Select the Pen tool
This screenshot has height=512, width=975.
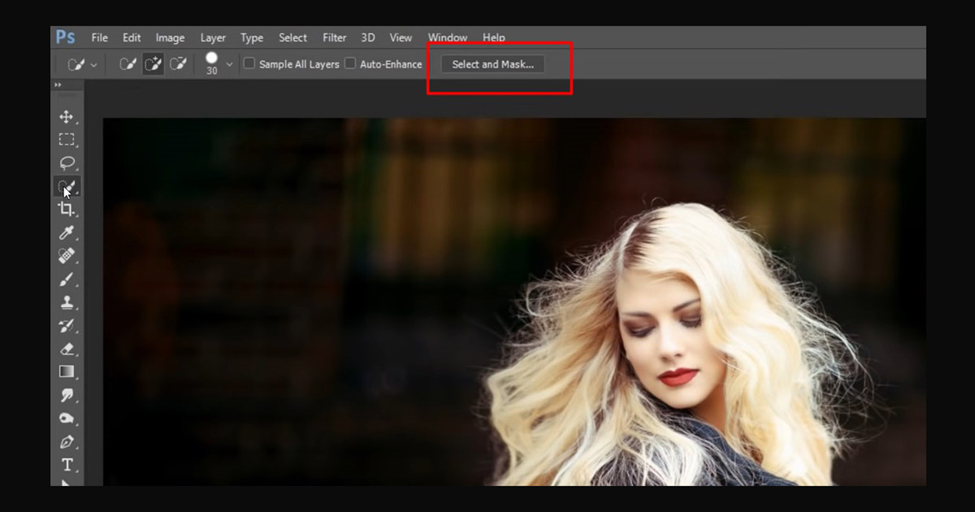pyautogui.click(x=66, y=442)
